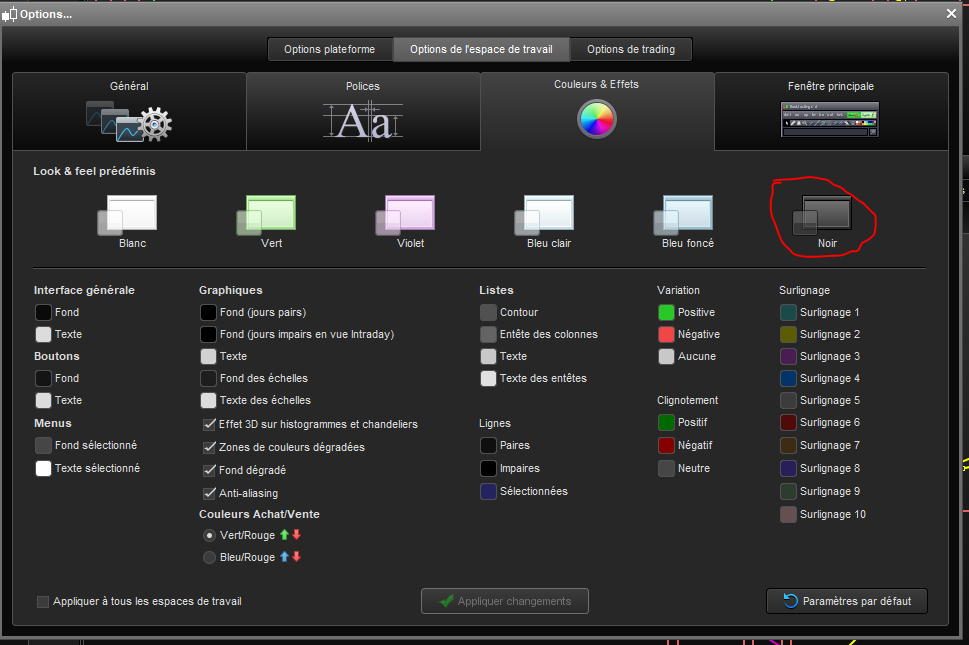The image size is (969, 645).
Task: Pick Variation Positive green swatch
Action: pos(666,312)
